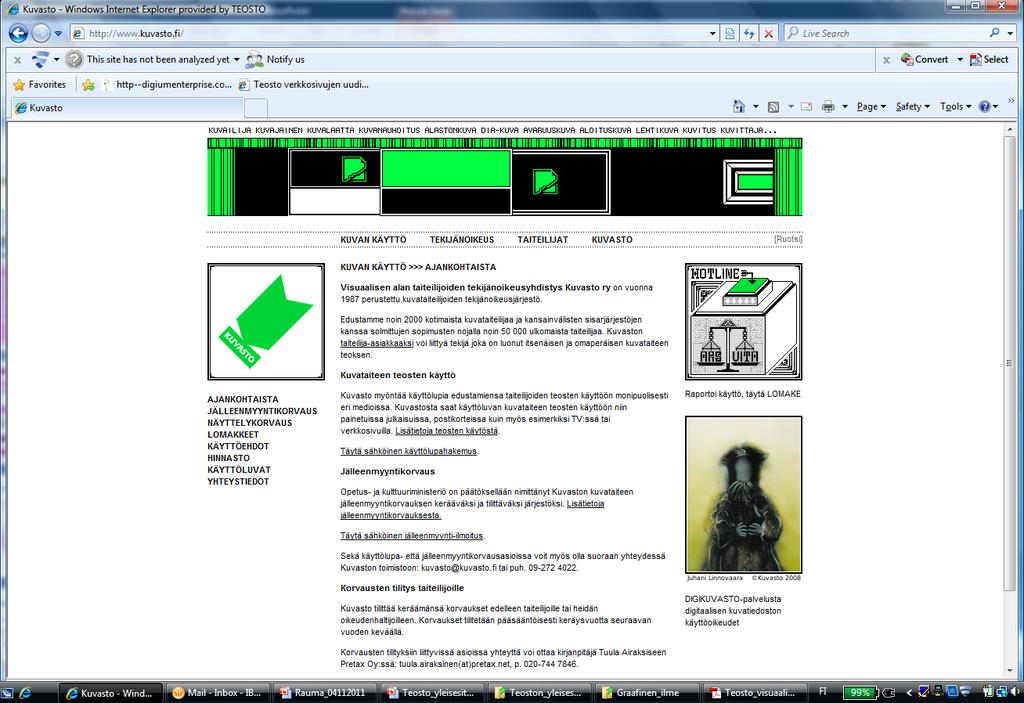Click the browser Forward arrow button
This screenshot has width=1024, height=703.
[40, 33]
